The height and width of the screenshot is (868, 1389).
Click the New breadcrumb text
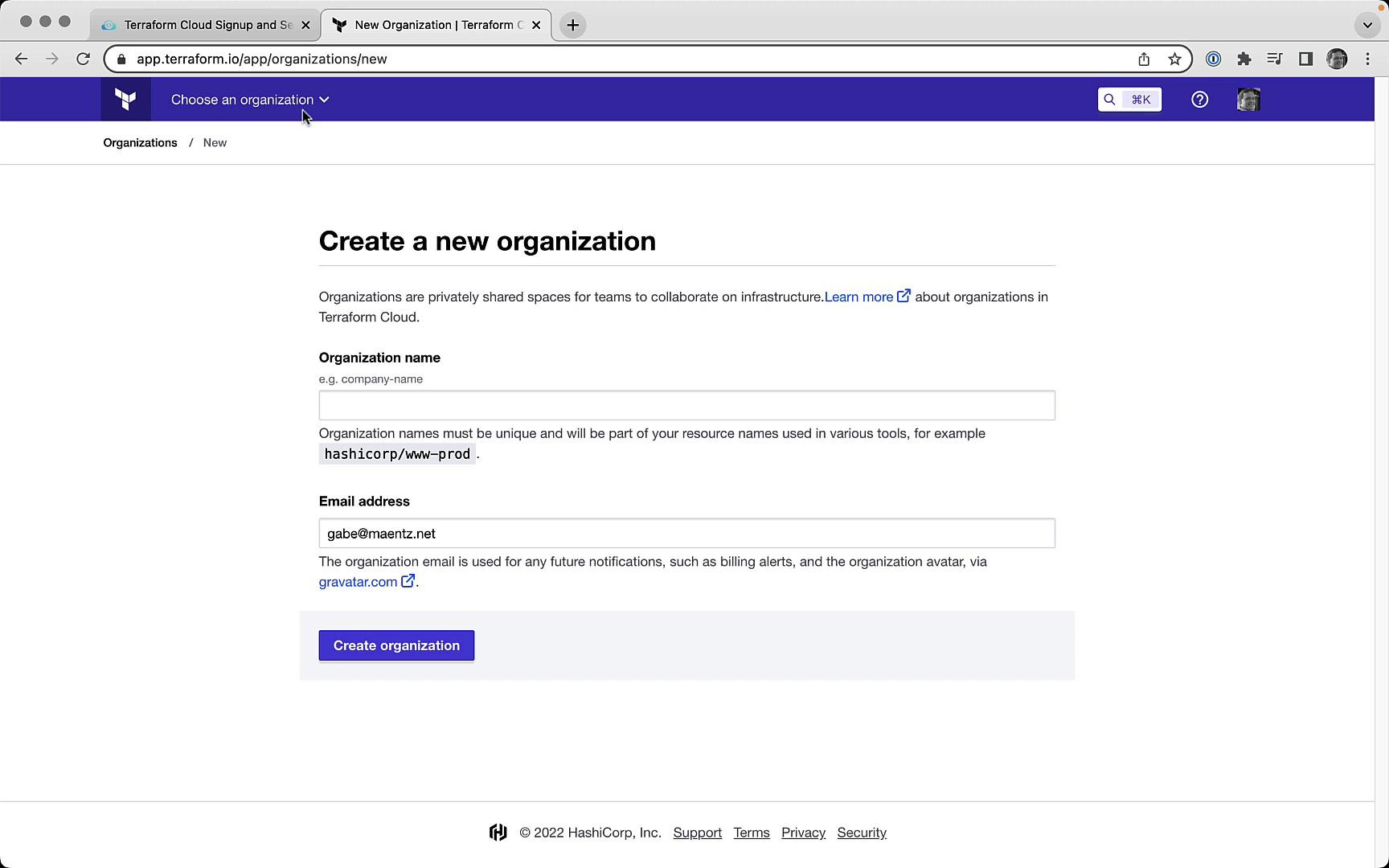click(x=215, y=142)
